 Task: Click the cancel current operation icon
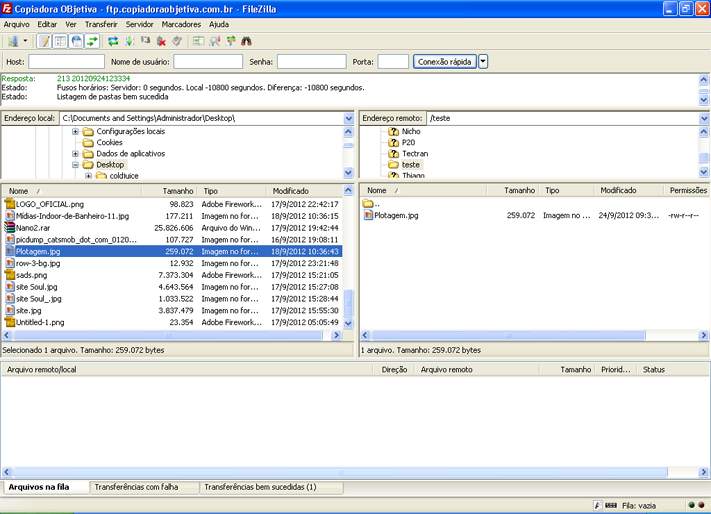[x=145, y=41]
